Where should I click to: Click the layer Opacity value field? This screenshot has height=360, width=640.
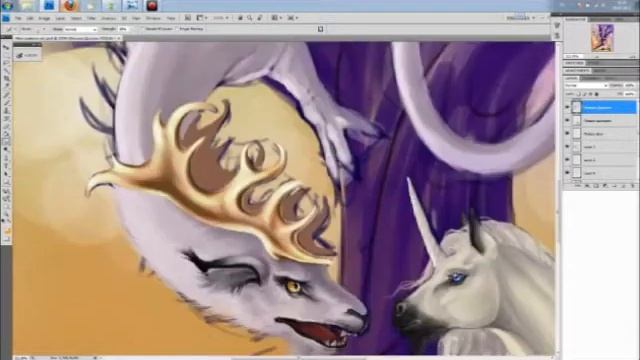tap(630, 85)
